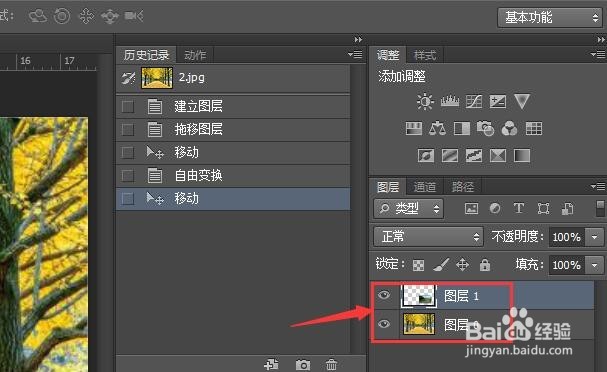Screen dimensions: 607x372
Task: Switch to 图层 tab
Action: tap(388, 187)
